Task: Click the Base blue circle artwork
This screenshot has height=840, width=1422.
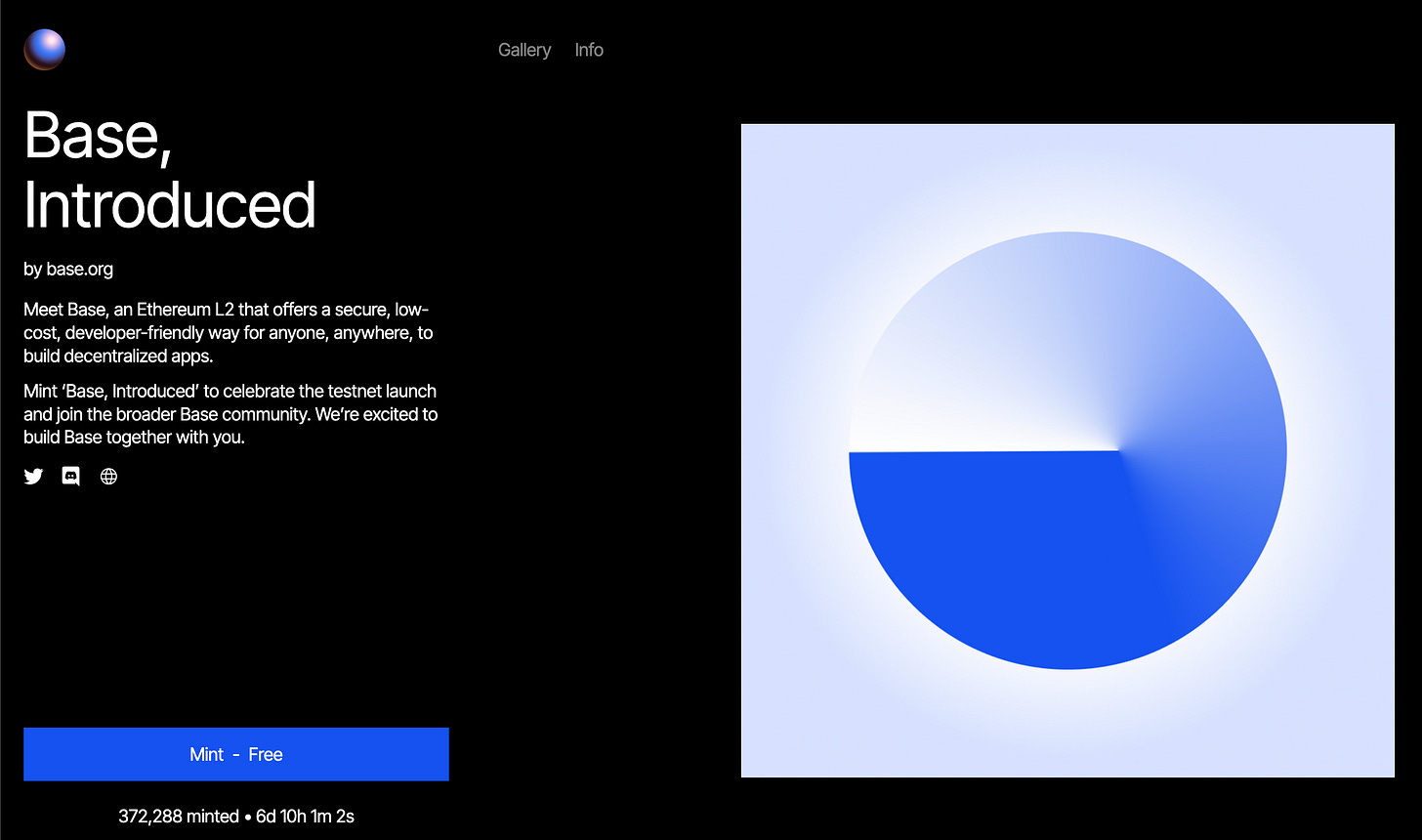Action: [x=1067, y=450]
